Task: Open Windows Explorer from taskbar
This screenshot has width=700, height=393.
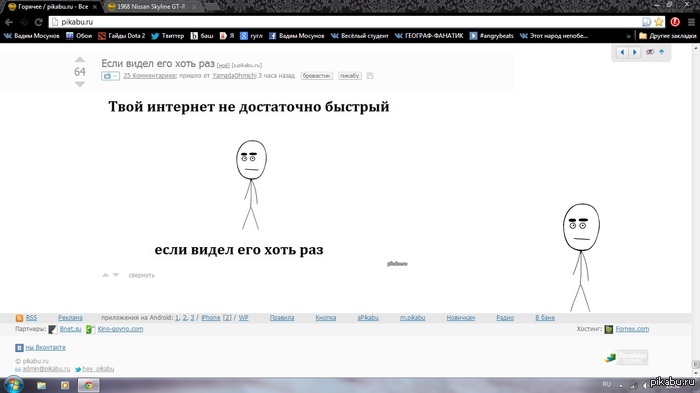Action: (42, 385)
